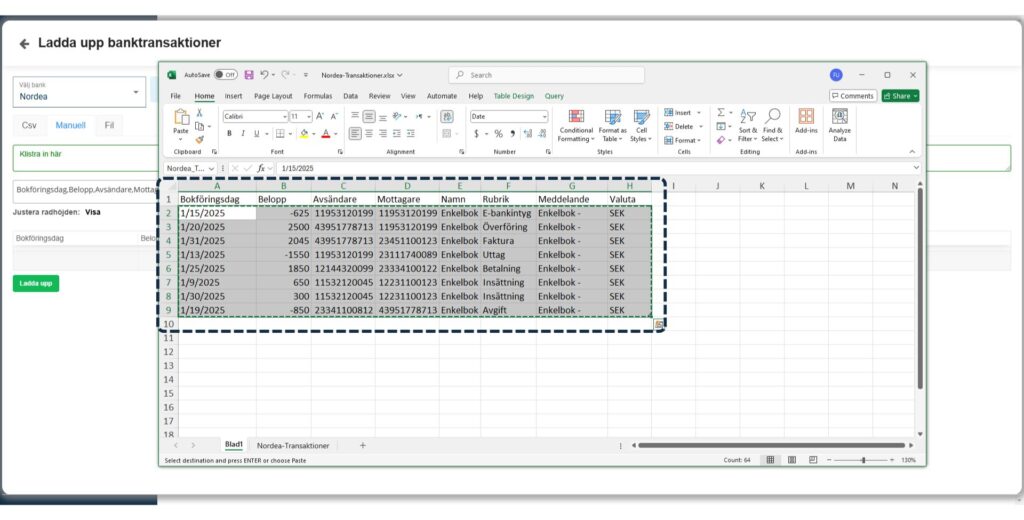Click the Excel Search box

547,75
